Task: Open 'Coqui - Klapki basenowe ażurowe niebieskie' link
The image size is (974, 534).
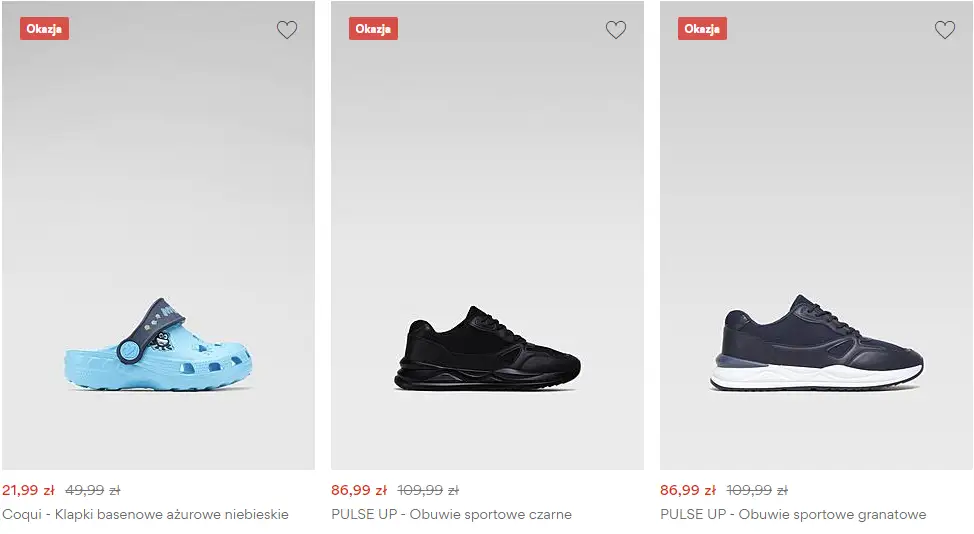Action: coord(145,514)
